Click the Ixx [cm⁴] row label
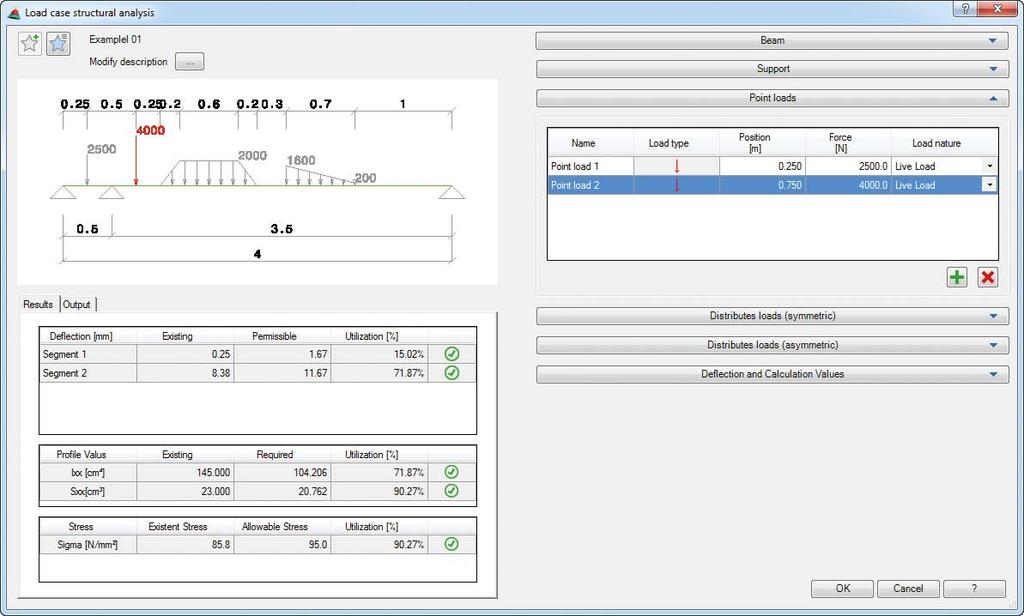Viewport: 1024px width, 616px height. (88, 472)
